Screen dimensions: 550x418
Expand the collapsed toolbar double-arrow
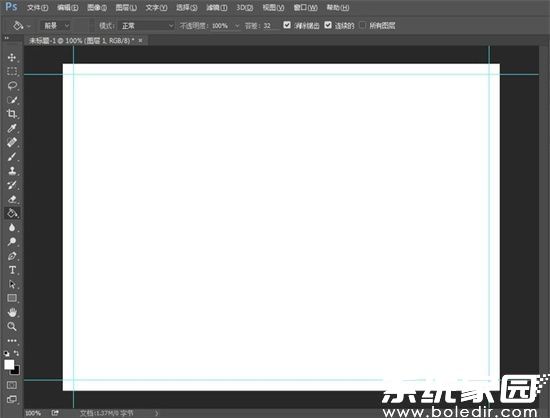[7, 38]
